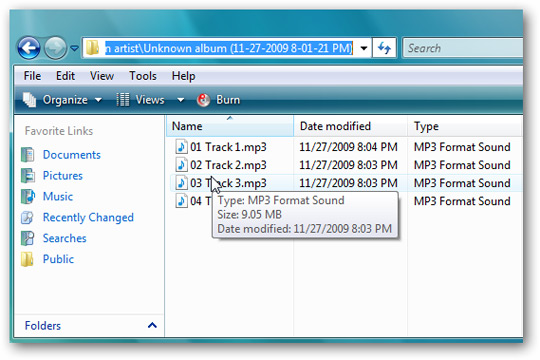Click into the Search box
This screenshot has height=360, width=540.
point(463,48)
